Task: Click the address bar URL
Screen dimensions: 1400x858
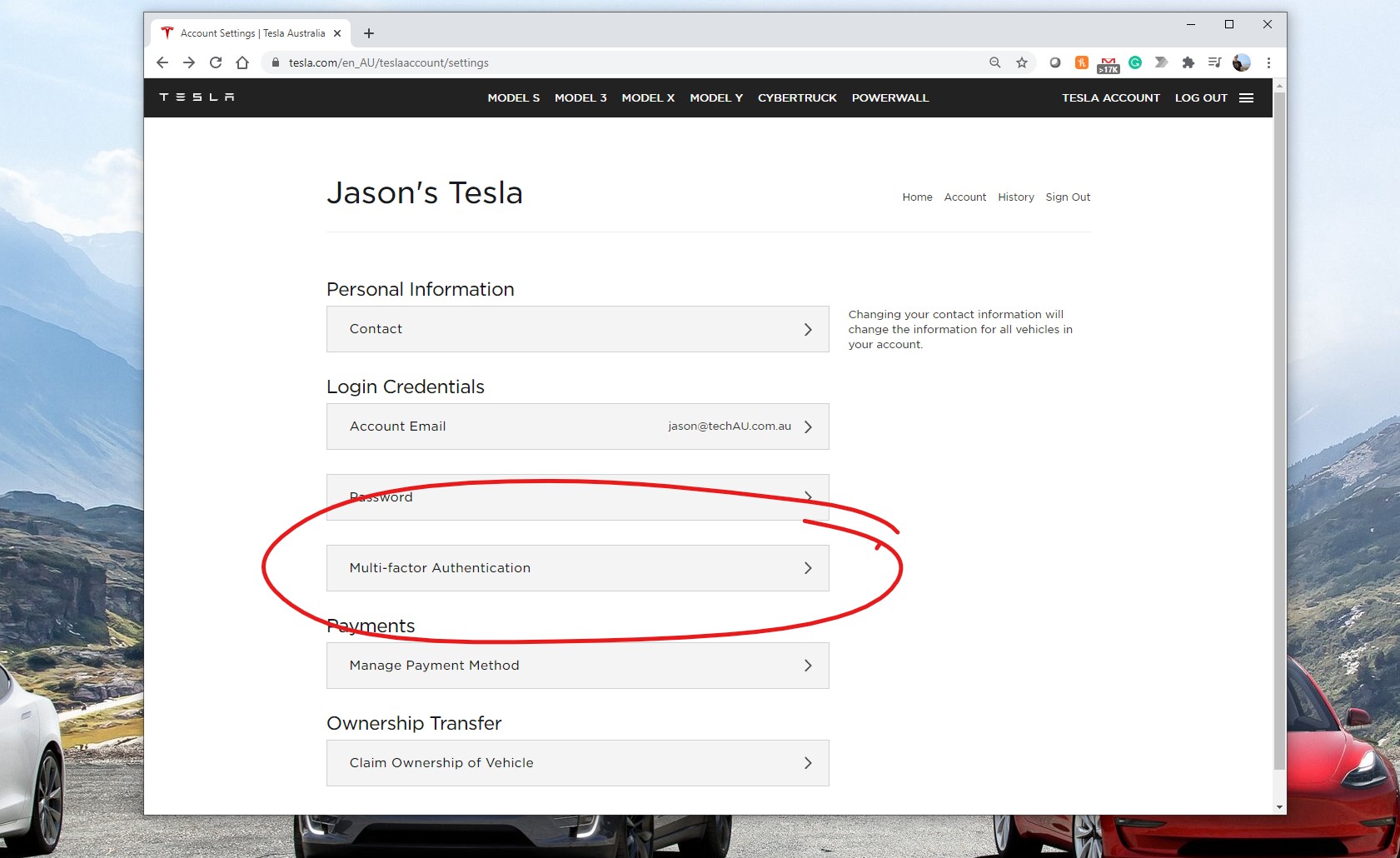Action: tap(388, 62)
